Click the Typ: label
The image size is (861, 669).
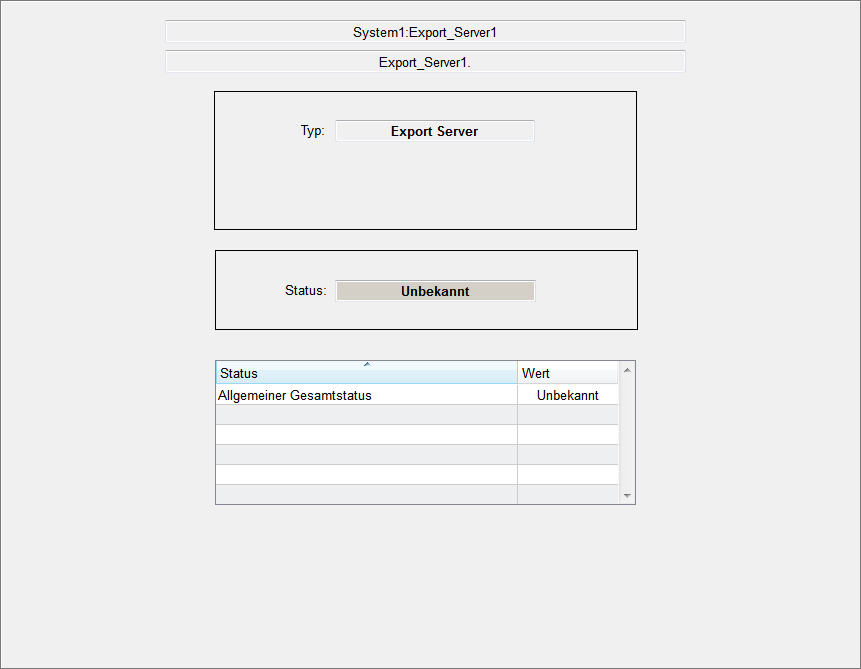pyautogui.click(x=312, y=131)
